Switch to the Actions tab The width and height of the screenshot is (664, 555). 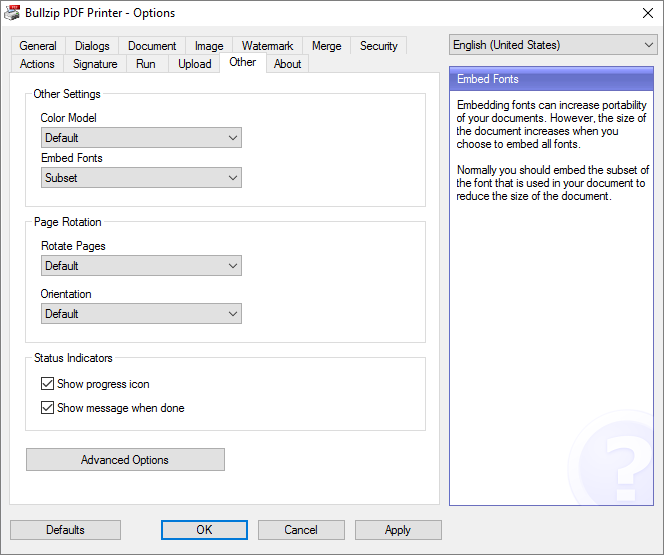[x=37, y=64]
